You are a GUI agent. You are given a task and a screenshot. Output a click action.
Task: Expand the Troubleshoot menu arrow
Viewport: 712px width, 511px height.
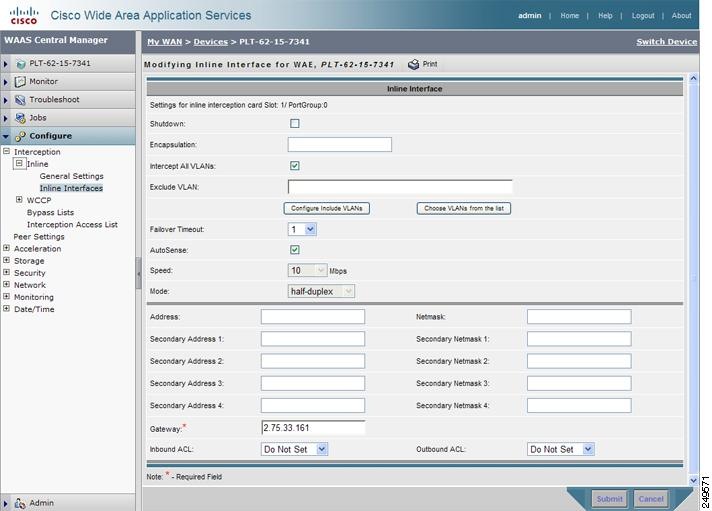tap(5, 100)
